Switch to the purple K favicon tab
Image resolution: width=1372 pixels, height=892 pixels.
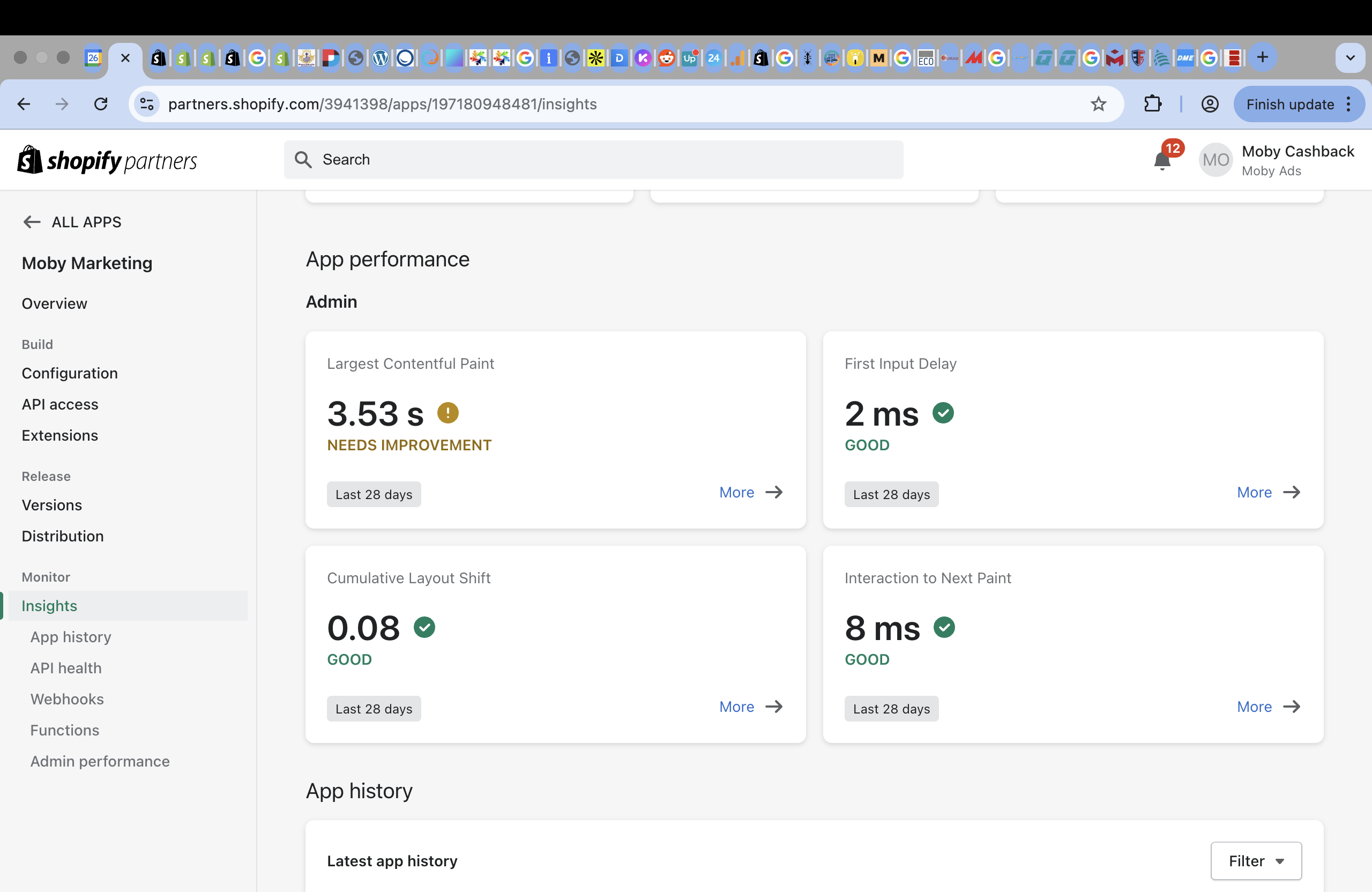click(x=643, y=58)
